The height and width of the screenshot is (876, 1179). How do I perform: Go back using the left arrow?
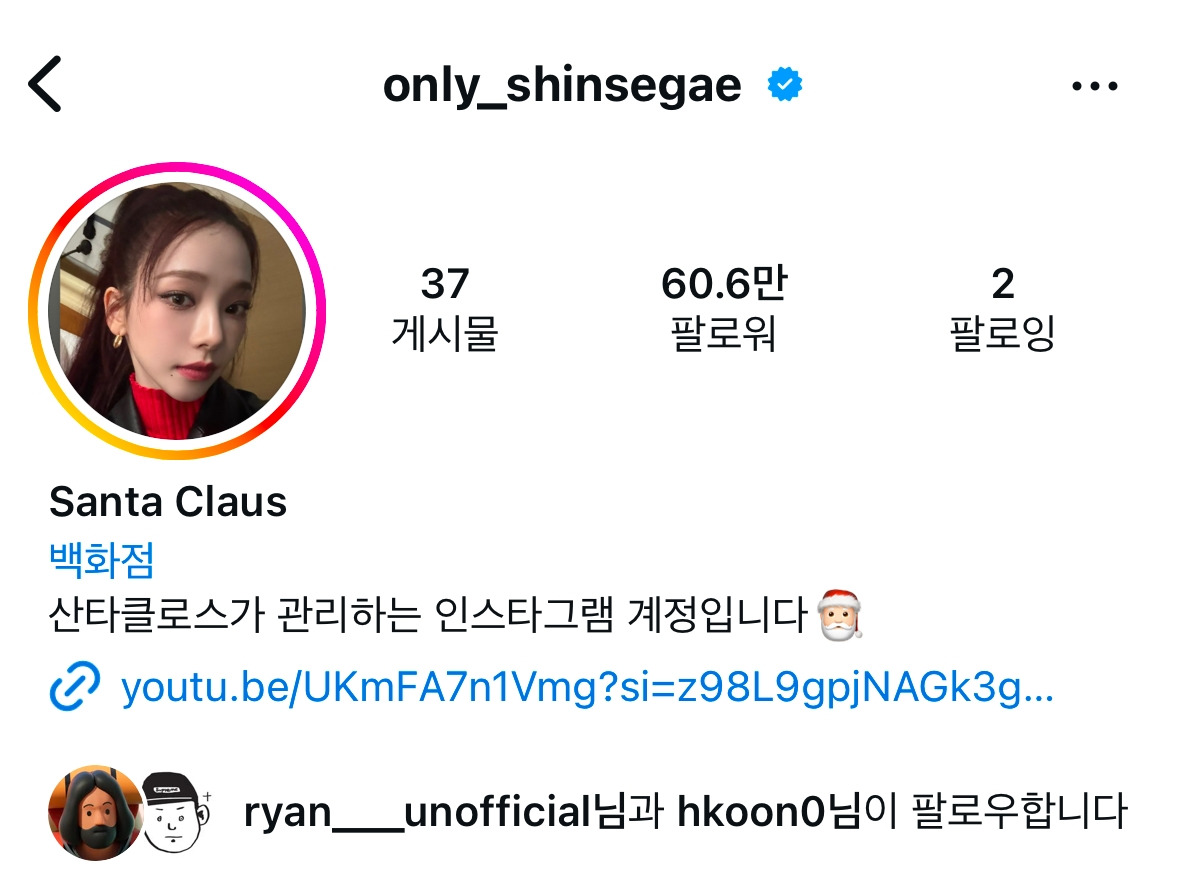click(x=45, y=84)
